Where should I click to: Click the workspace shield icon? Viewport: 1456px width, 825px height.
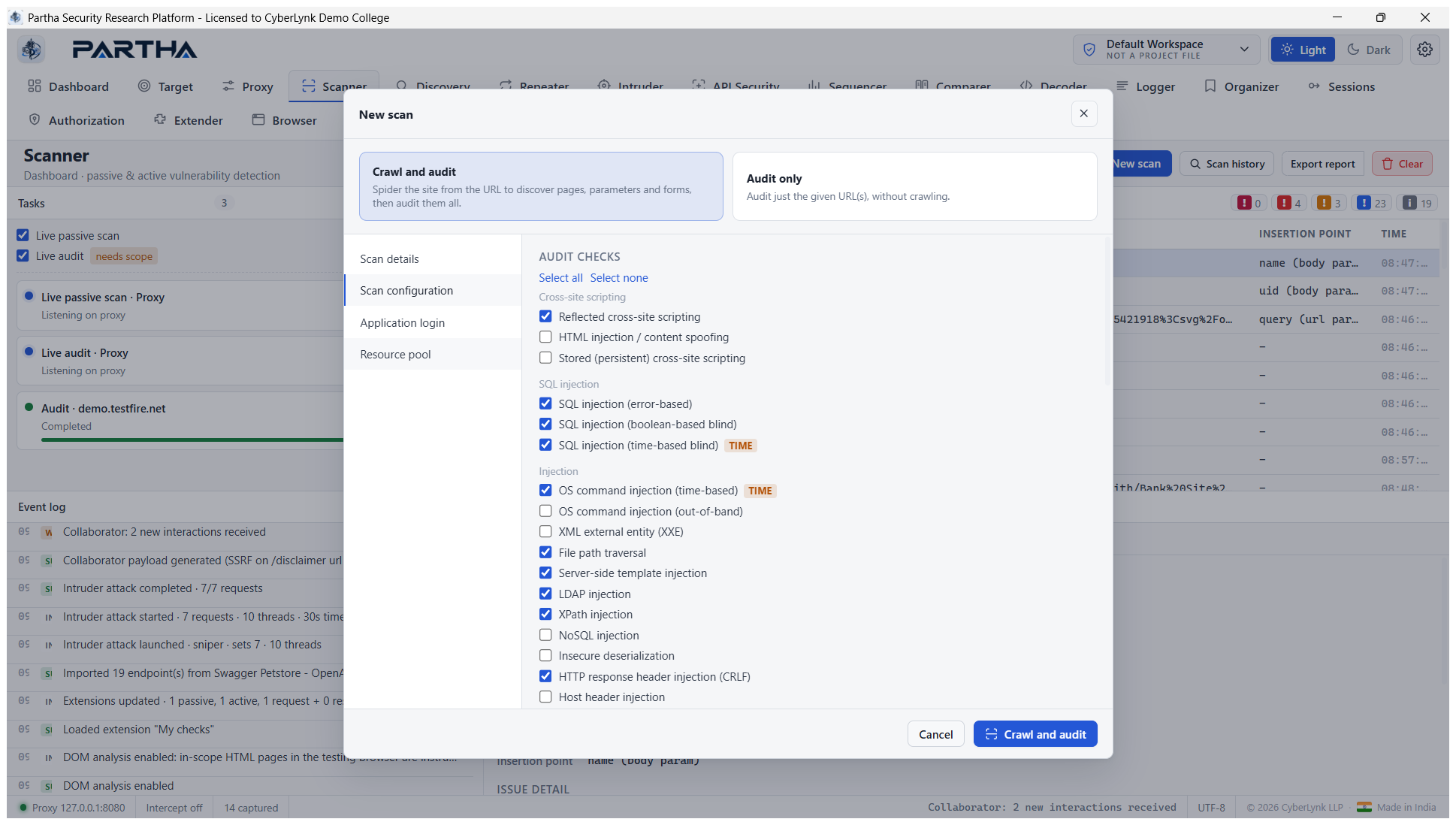(1089, 50)
